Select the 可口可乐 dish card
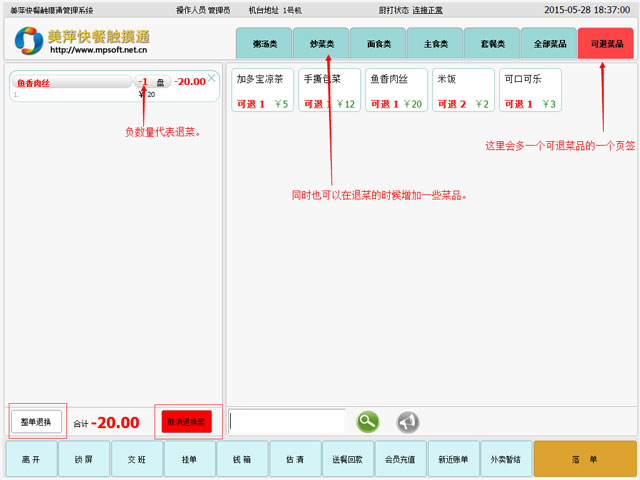Viewport: 640px width, 480px height. pos(530,90)
